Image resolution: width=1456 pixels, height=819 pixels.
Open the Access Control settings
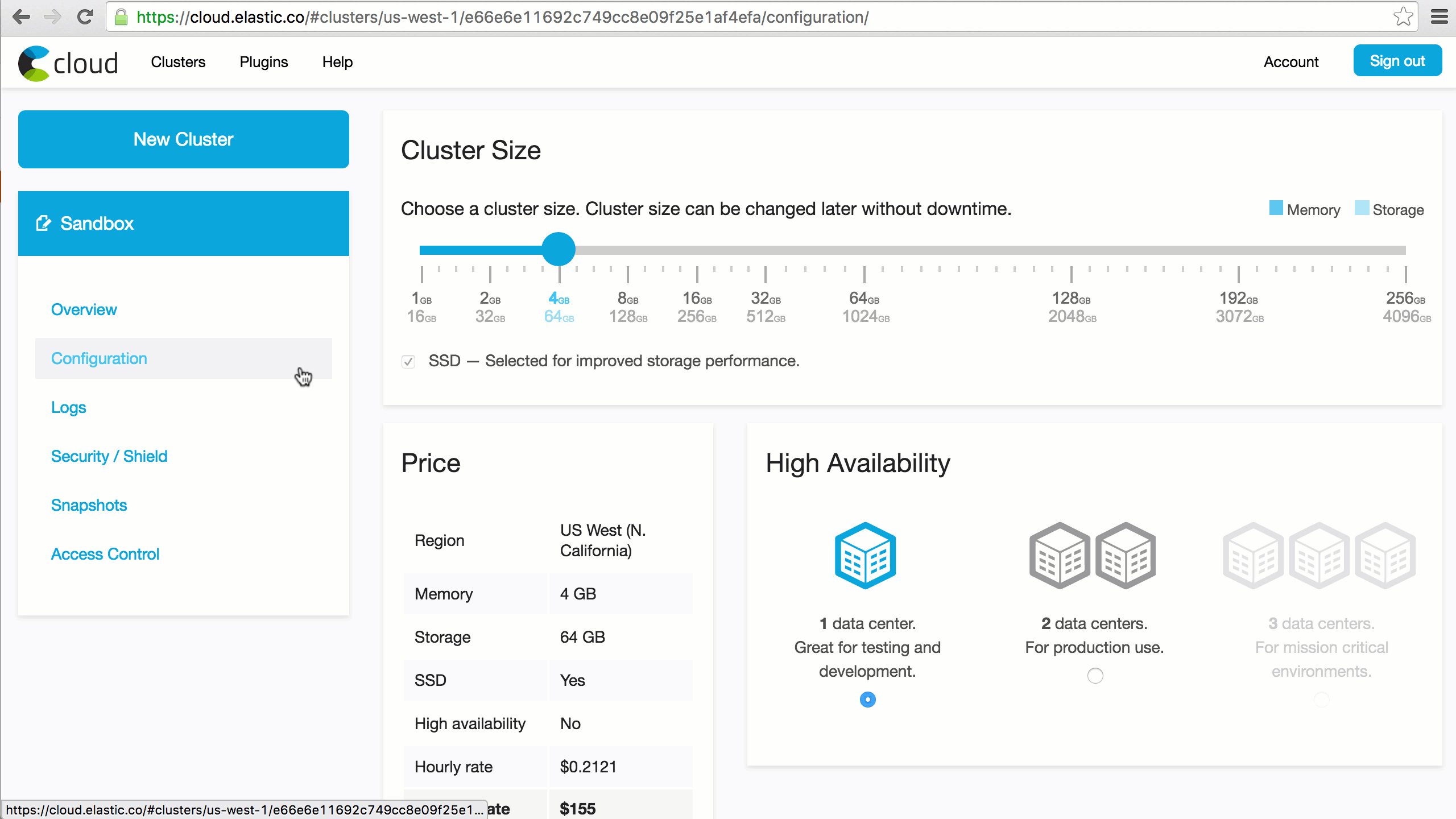(x=105, y=554)
